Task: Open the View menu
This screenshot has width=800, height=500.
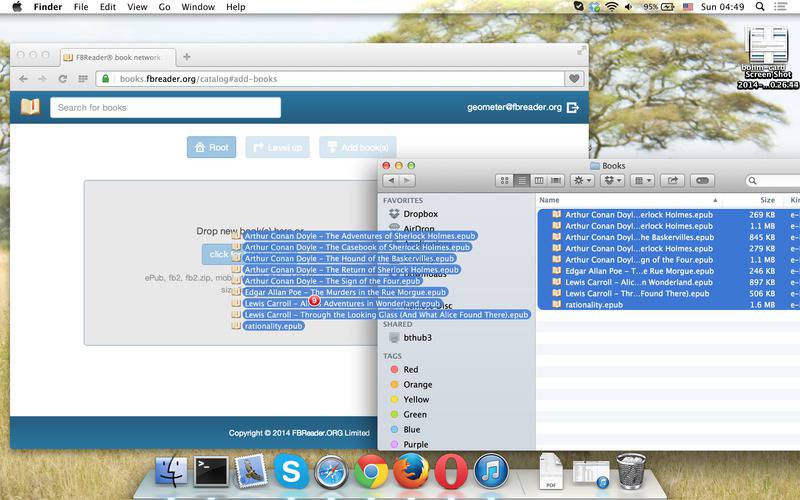Action: click(137, 7)
